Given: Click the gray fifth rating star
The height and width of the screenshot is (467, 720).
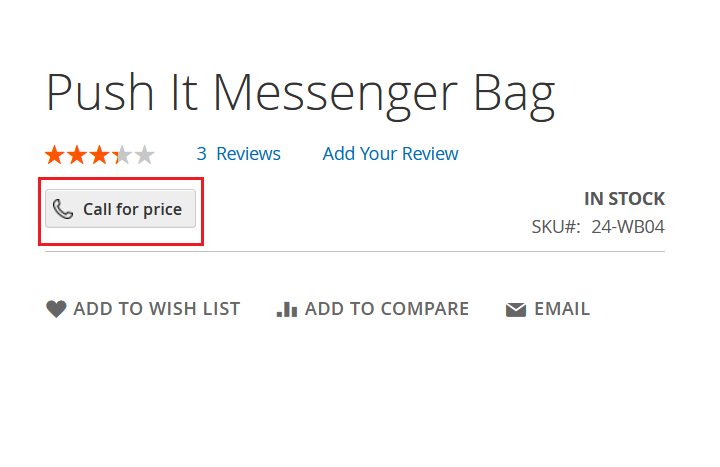Looking at the screenshot, I should [145, 155].
